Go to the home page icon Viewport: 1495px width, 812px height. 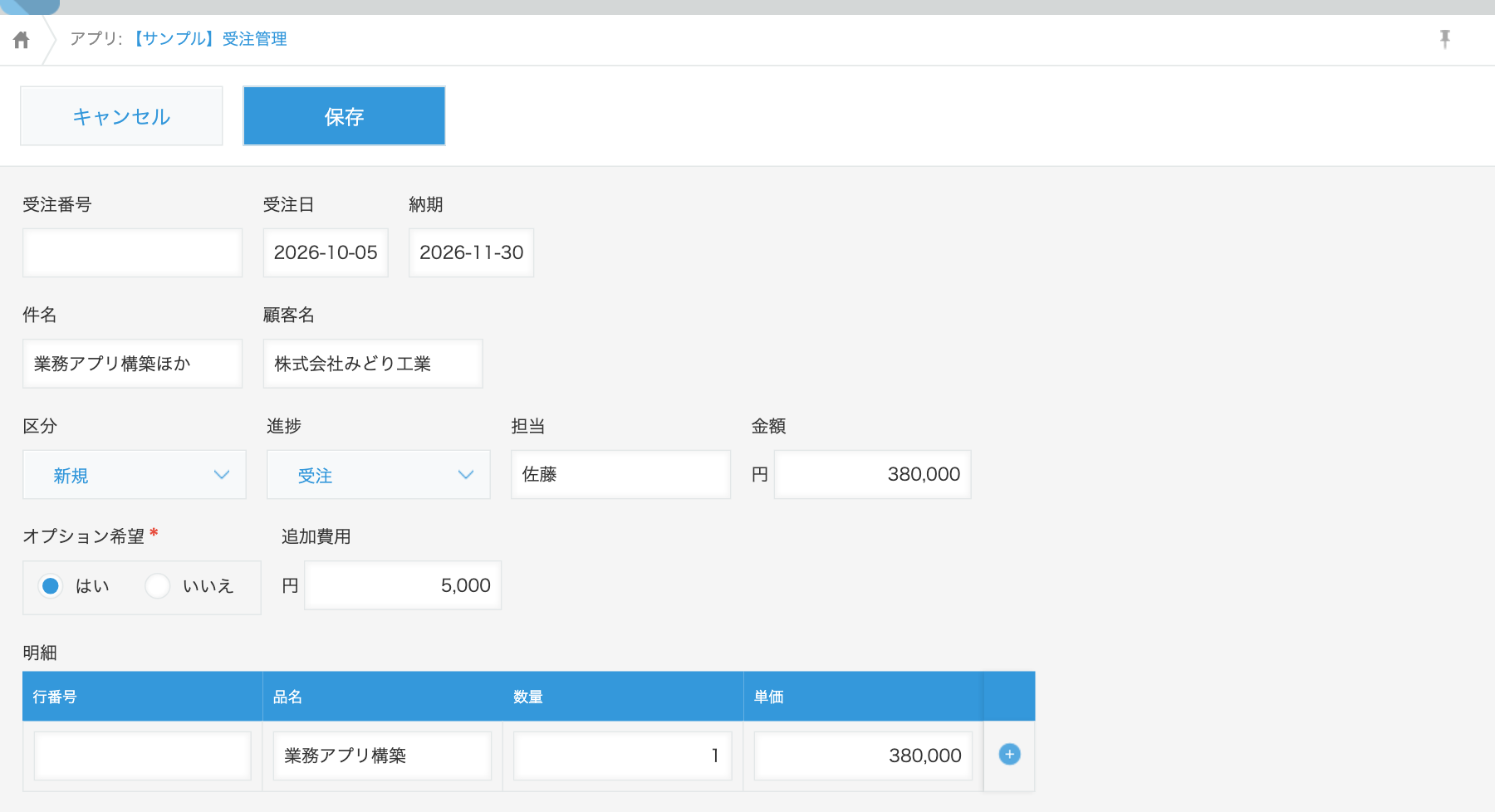pyautogui.click(x=22, y=39)
